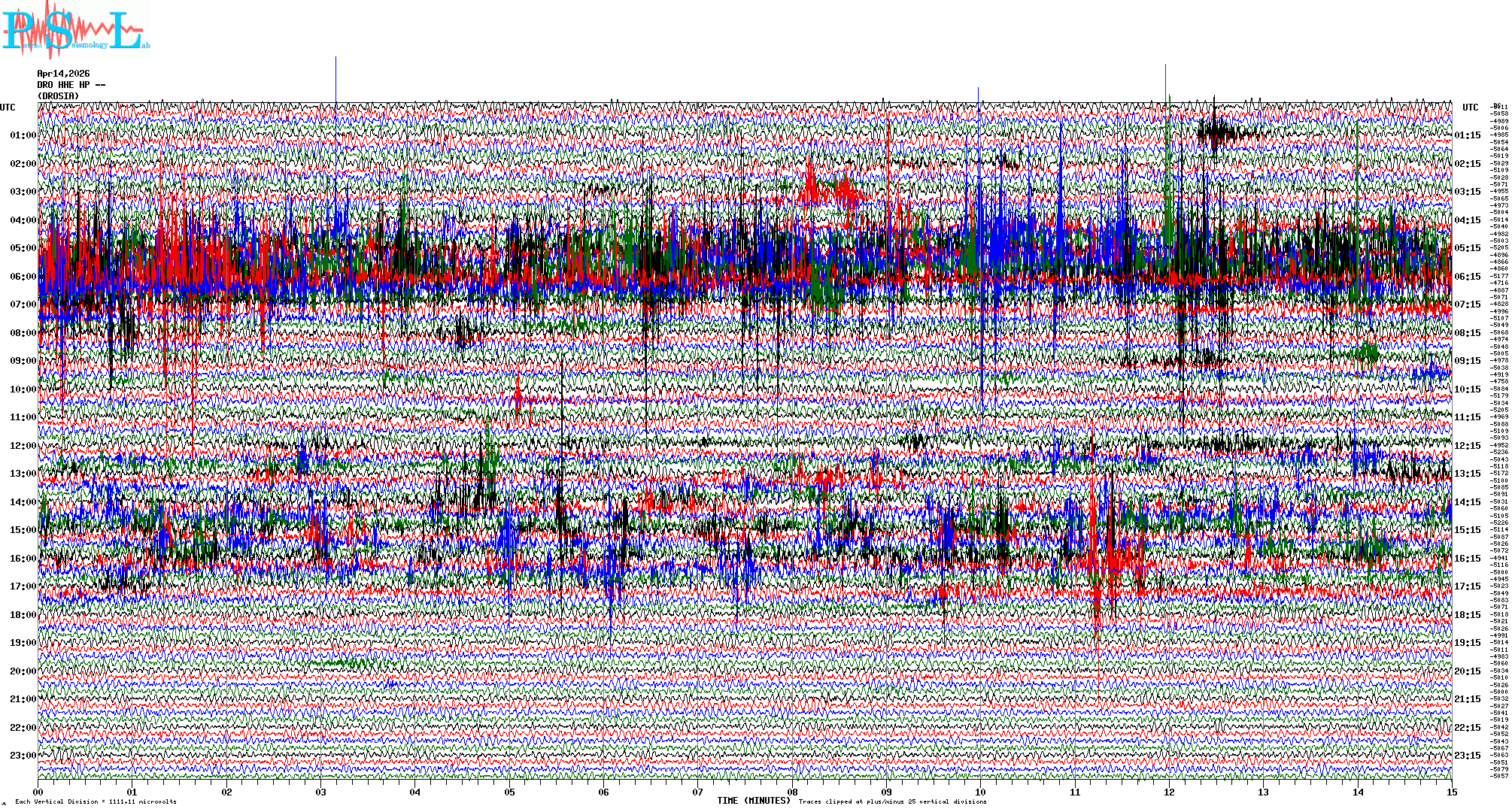Click the UTC label at top right
The image size is (1512, 812).
(x=1470, y=108)
